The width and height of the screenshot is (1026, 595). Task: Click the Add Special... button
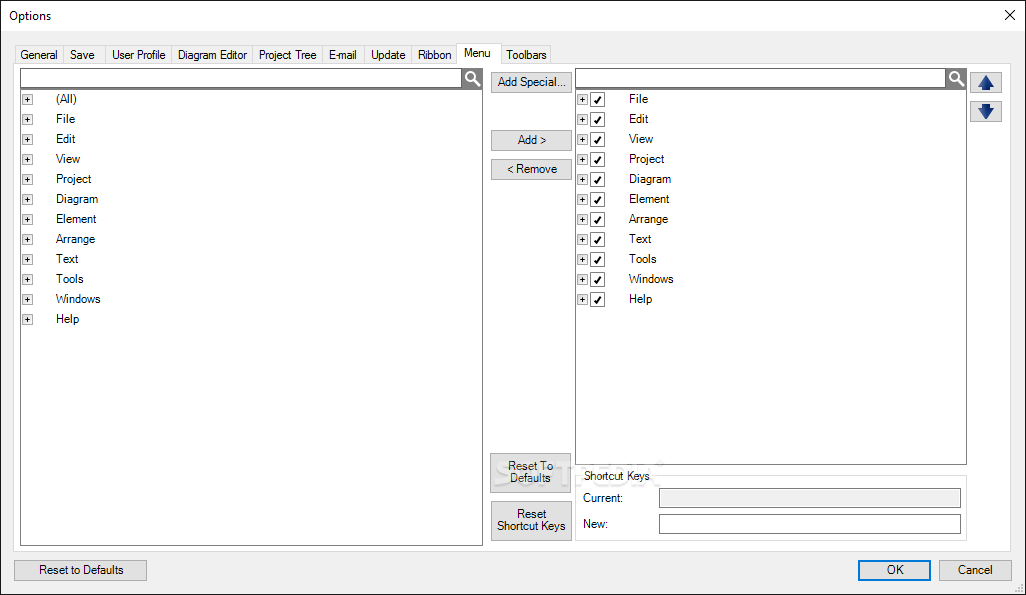[x=531, y=82]
